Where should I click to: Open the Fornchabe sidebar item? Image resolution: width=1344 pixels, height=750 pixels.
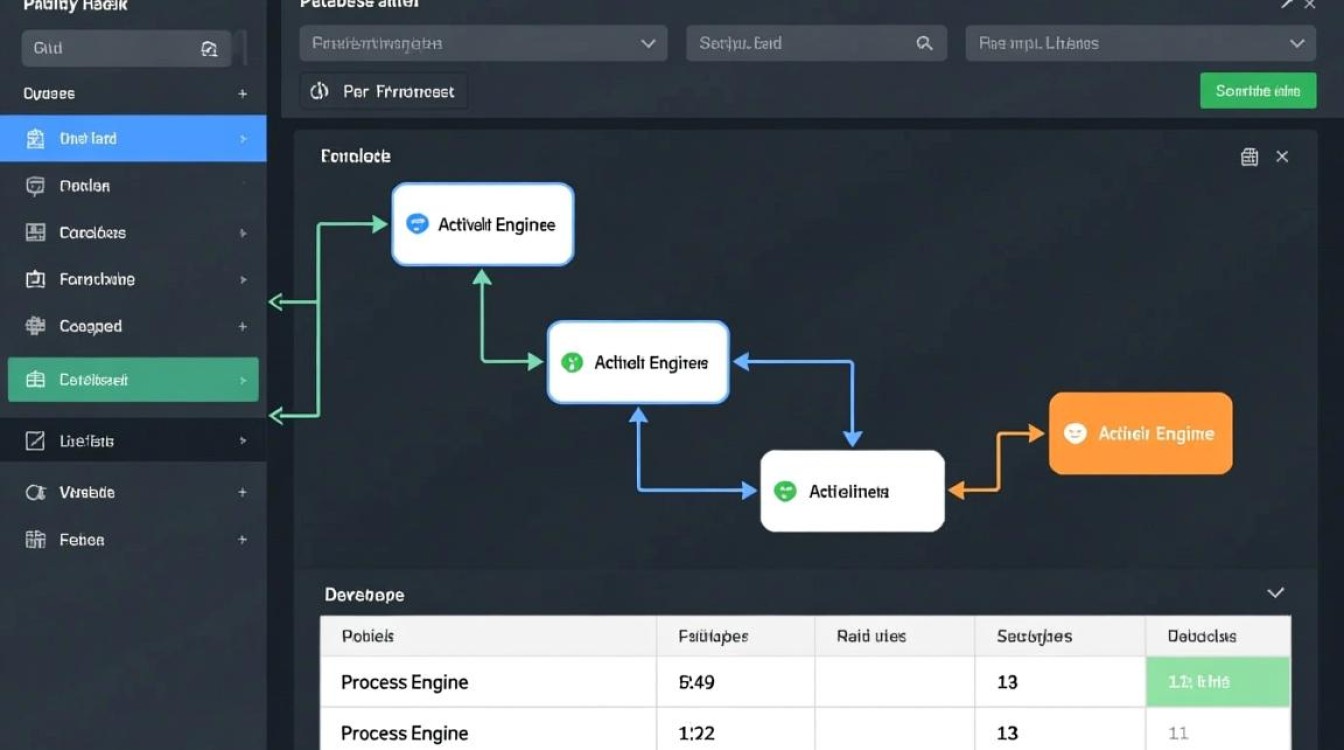point(97,280)
